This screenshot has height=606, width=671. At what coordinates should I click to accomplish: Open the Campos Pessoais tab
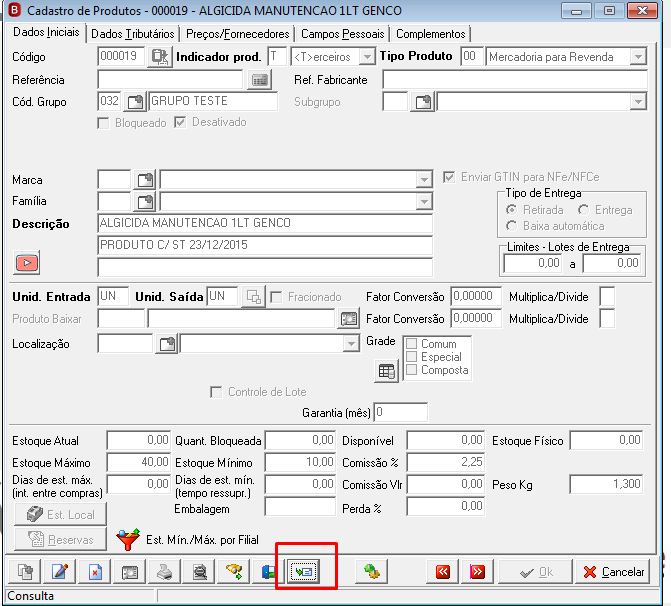pos(342,34)
